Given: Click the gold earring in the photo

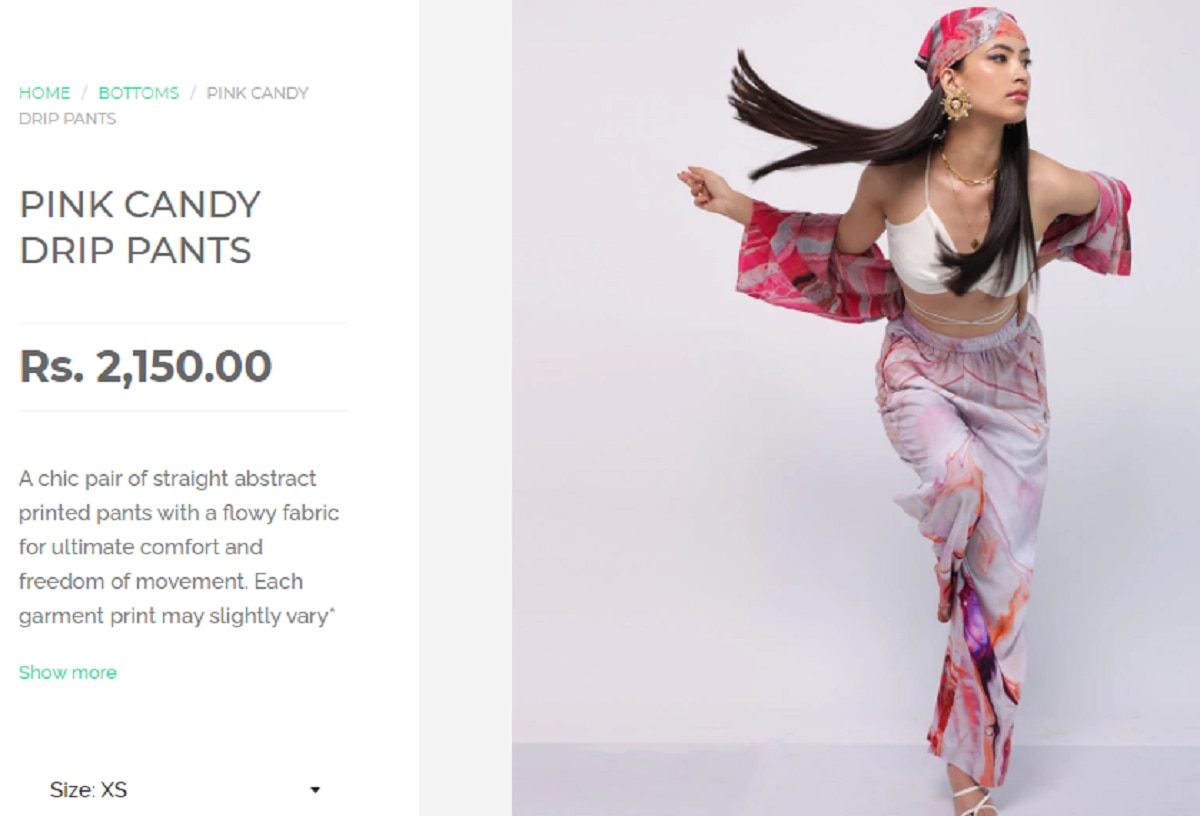Looking at the screenshot, I should (x=956, y=104).
